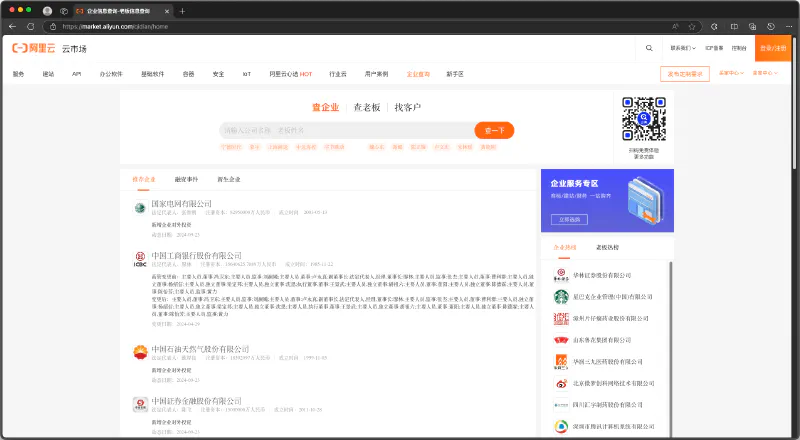Click the Aliyun logo in the header

[34, 48]
